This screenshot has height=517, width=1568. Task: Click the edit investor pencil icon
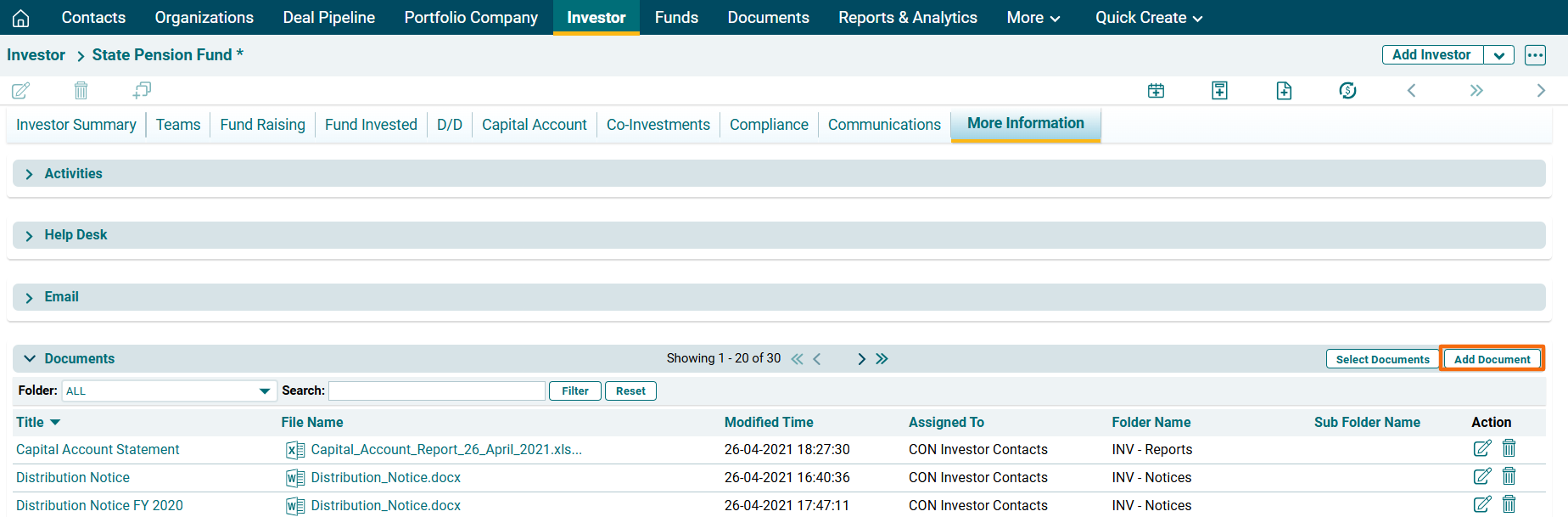click(21, 90)
